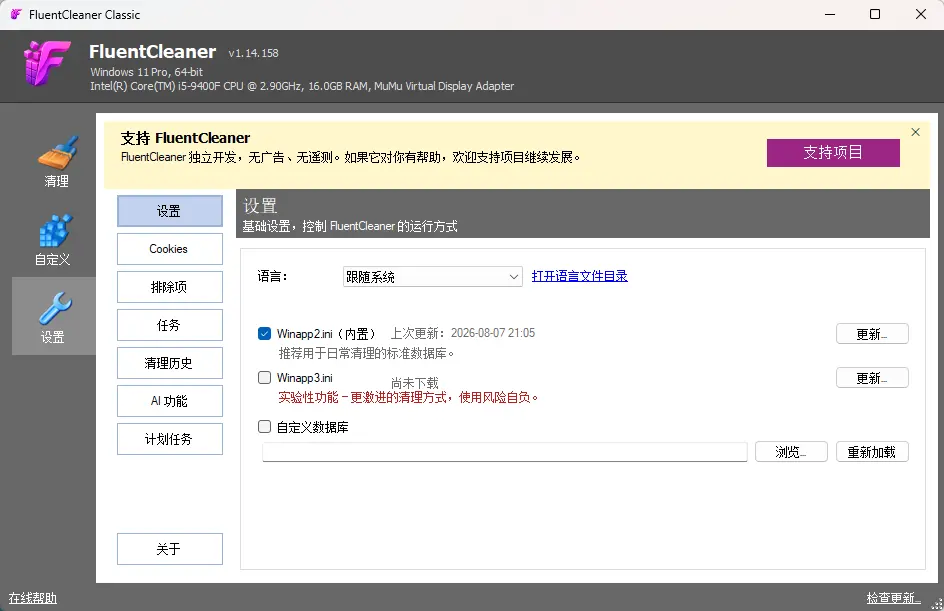
Task: Enable the 自定义数据库 checkbox
Action: coord(264,427)
